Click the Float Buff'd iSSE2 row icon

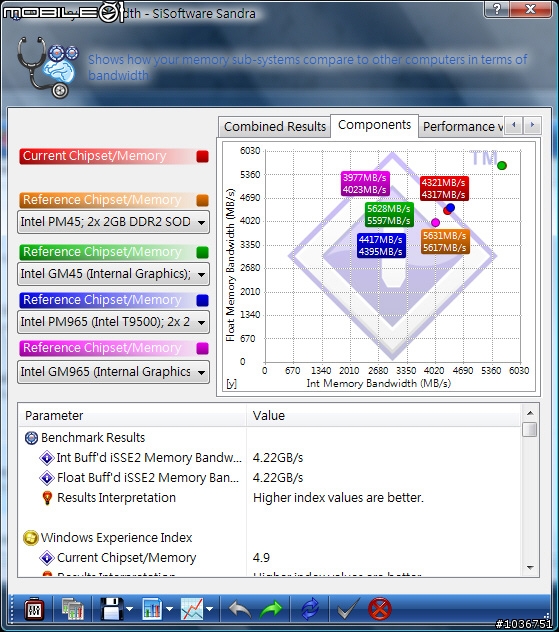[47, 478]
